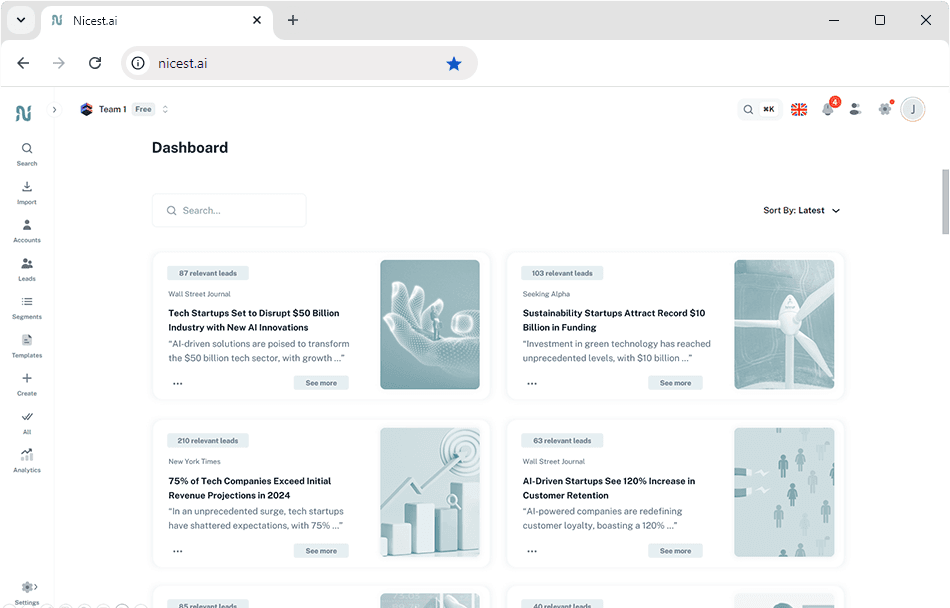See more on AI-Driven Startups card
This screenshot has width=950, height=608.
click(x=675, y=550)
